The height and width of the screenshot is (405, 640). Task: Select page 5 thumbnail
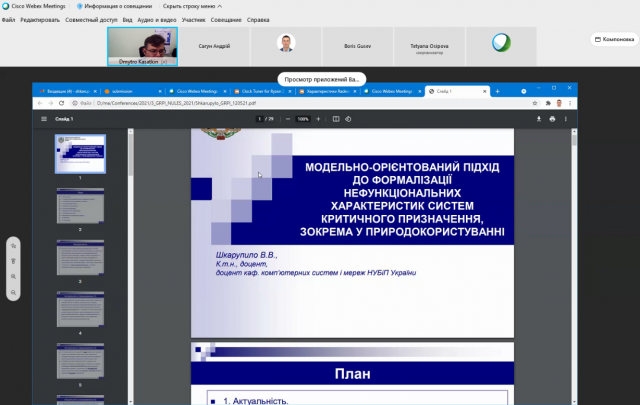point(80,361)
